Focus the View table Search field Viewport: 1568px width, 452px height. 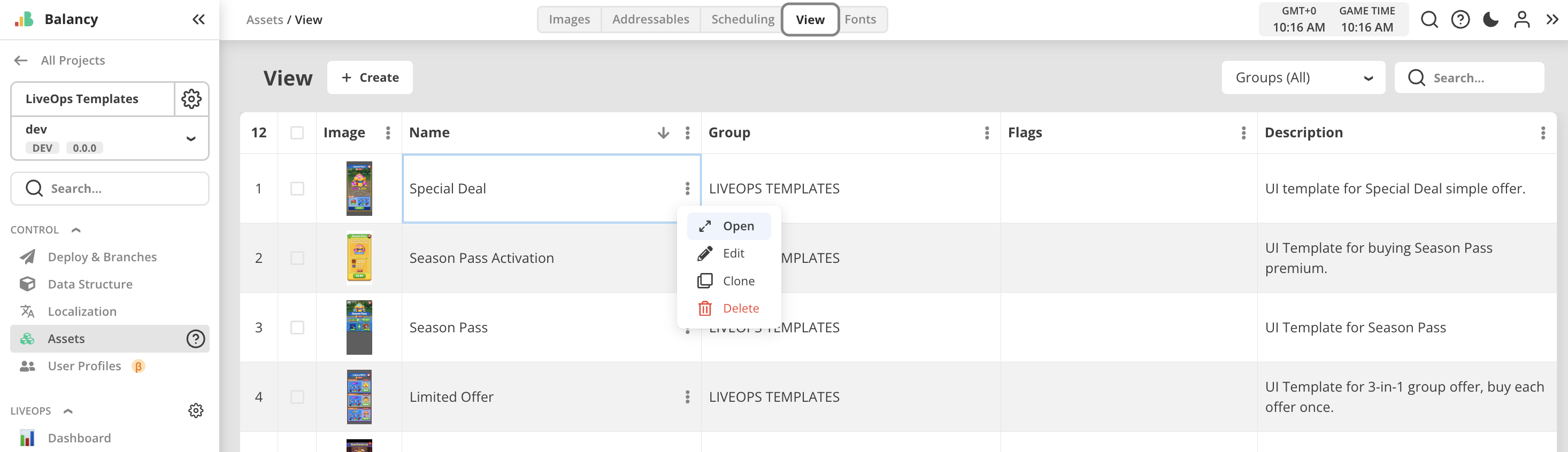click(x=1469, y=77)
